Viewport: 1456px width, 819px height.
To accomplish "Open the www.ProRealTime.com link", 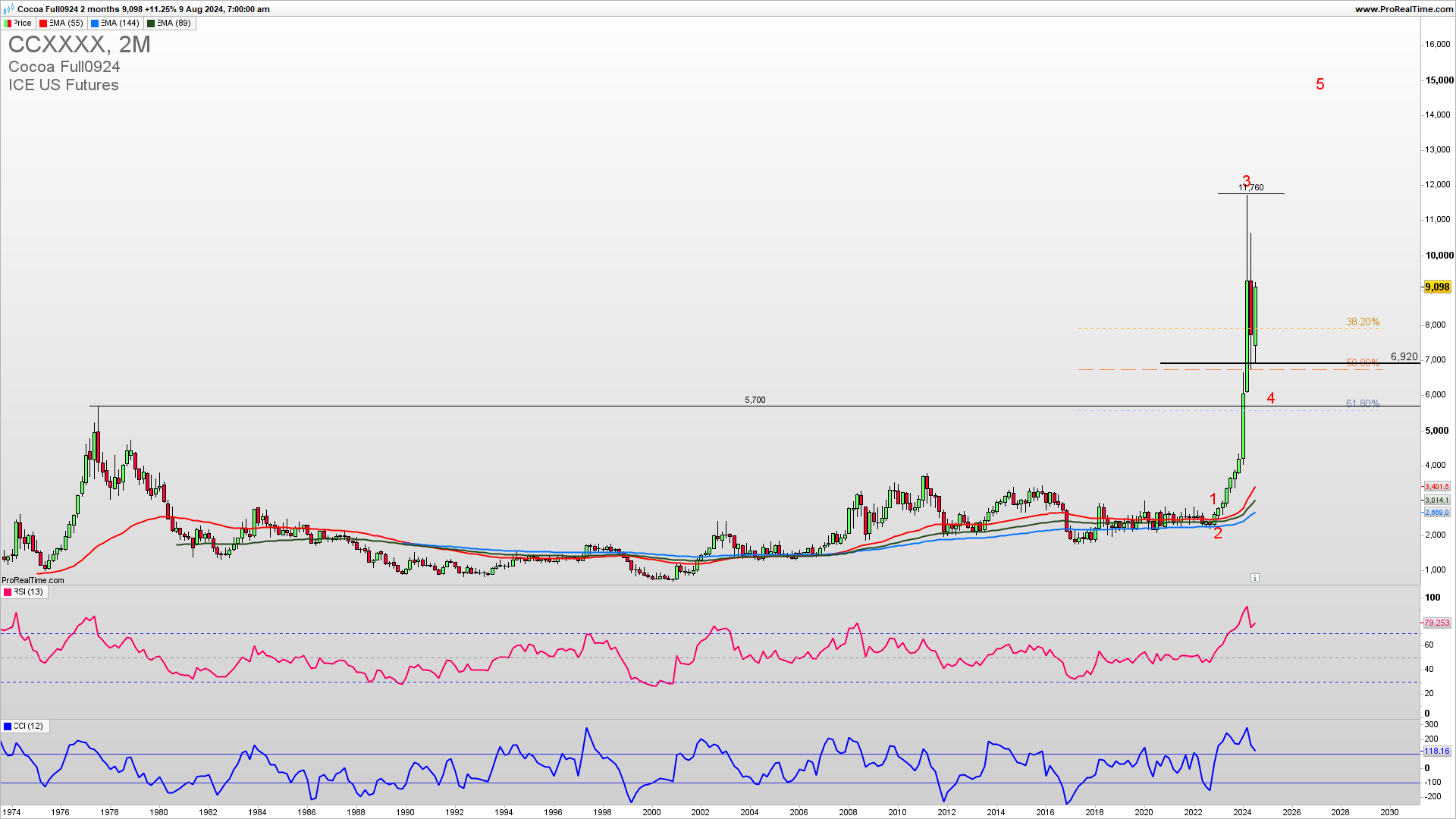I will (x=1404, y=9).
